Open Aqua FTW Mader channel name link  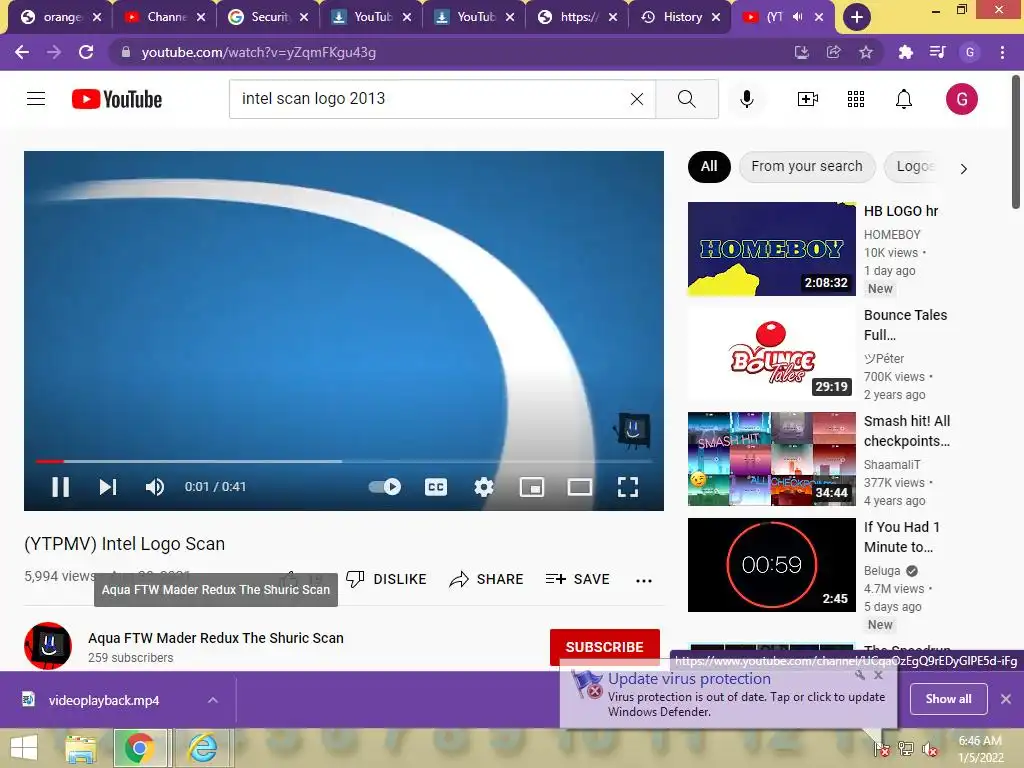coord(216,638)
